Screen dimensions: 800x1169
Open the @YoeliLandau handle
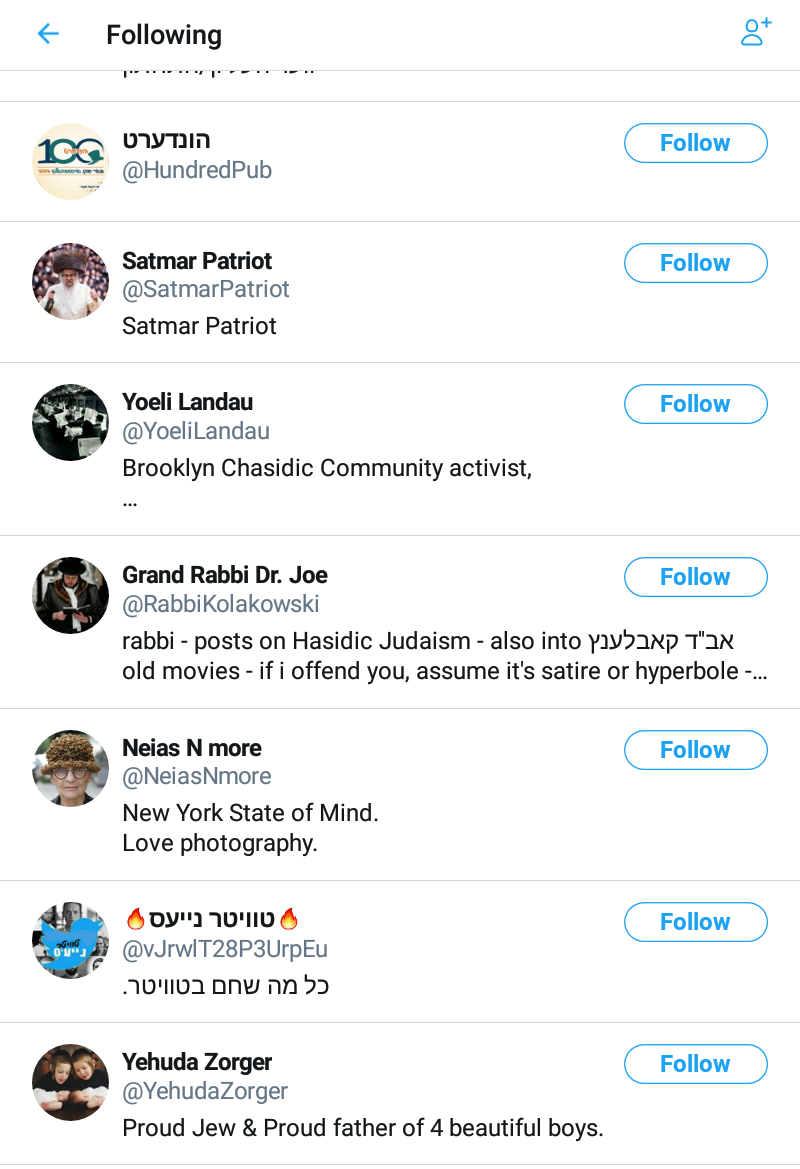(196, 431)
